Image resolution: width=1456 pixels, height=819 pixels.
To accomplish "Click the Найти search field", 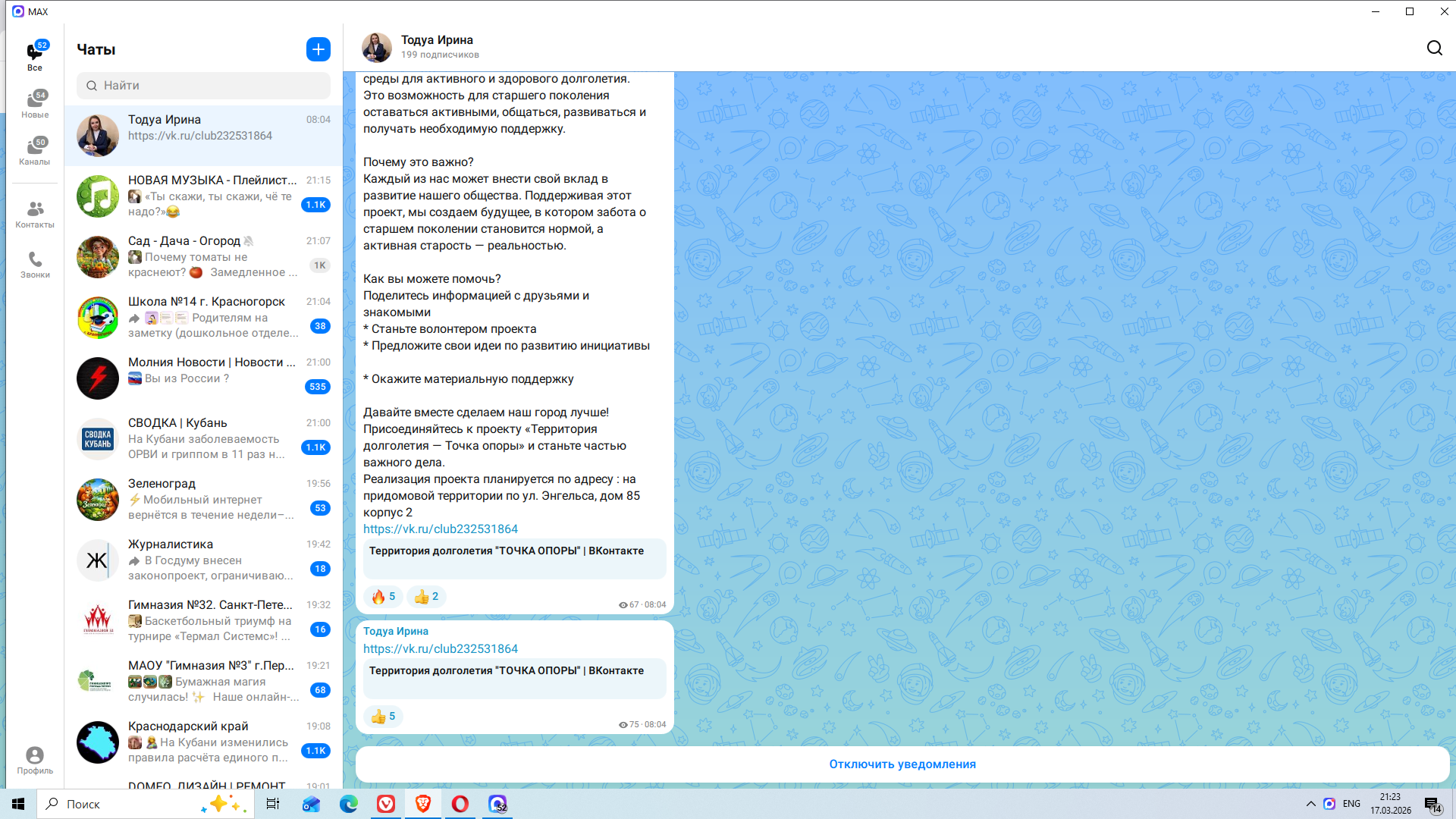I will 203,86.
